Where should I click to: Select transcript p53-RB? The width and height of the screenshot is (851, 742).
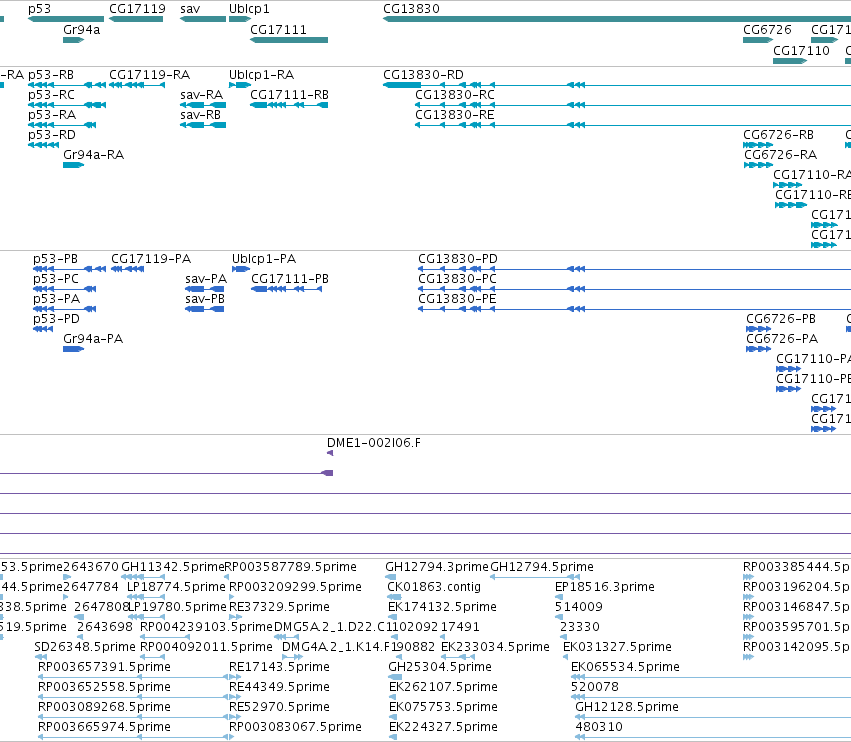51,74
